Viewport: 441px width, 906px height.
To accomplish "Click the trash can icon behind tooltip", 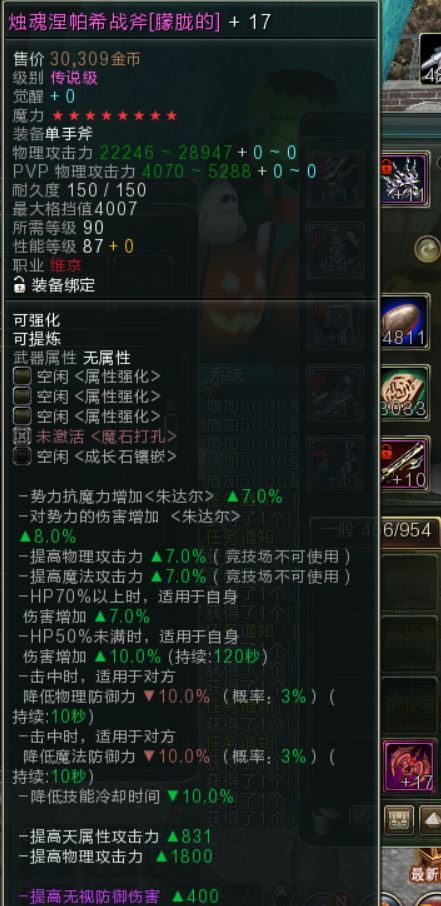I will (x=325, y=822).
